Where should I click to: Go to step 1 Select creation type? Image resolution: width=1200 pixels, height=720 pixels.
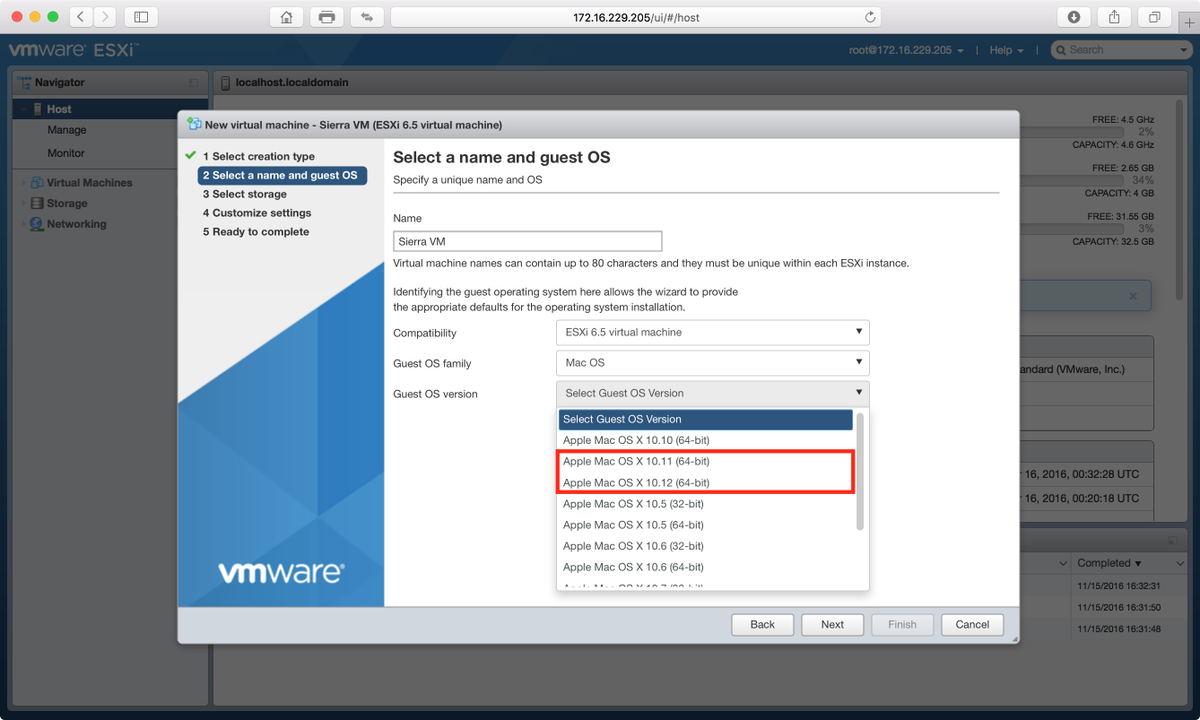pos(258,156)
